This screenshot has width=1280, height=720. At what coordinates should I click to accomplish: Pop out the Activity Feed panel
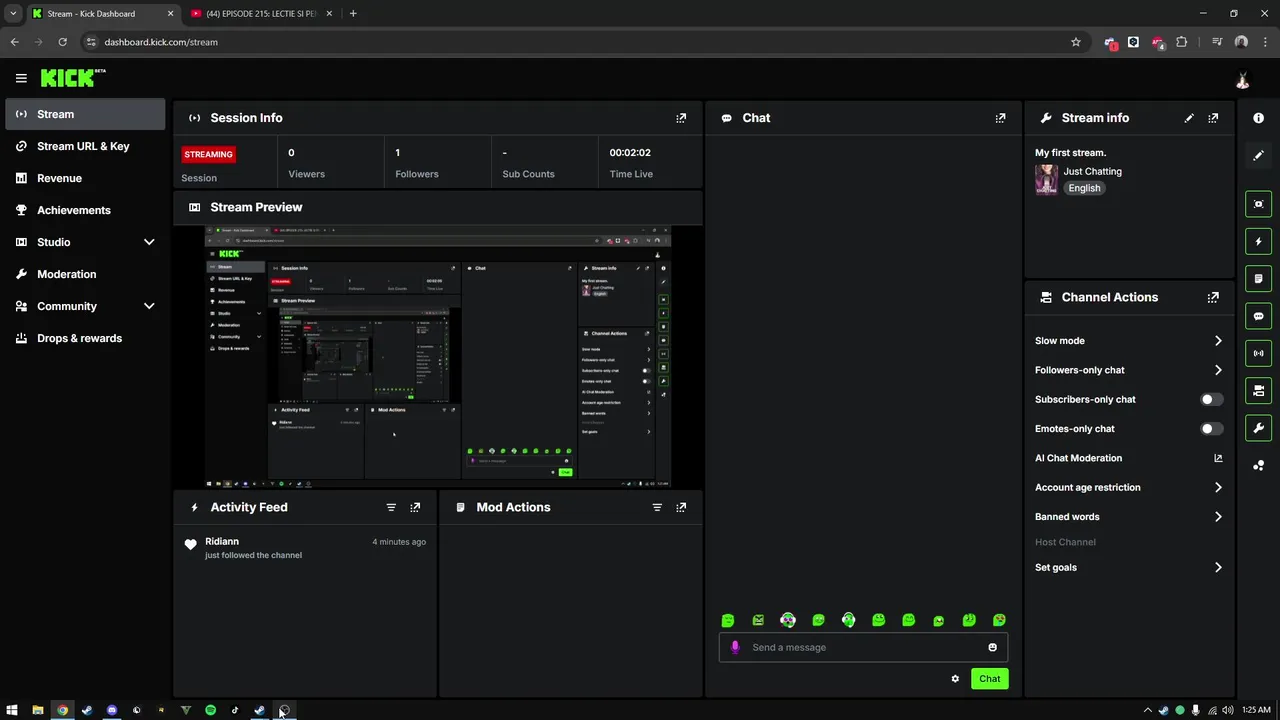(x=415, y=507)
